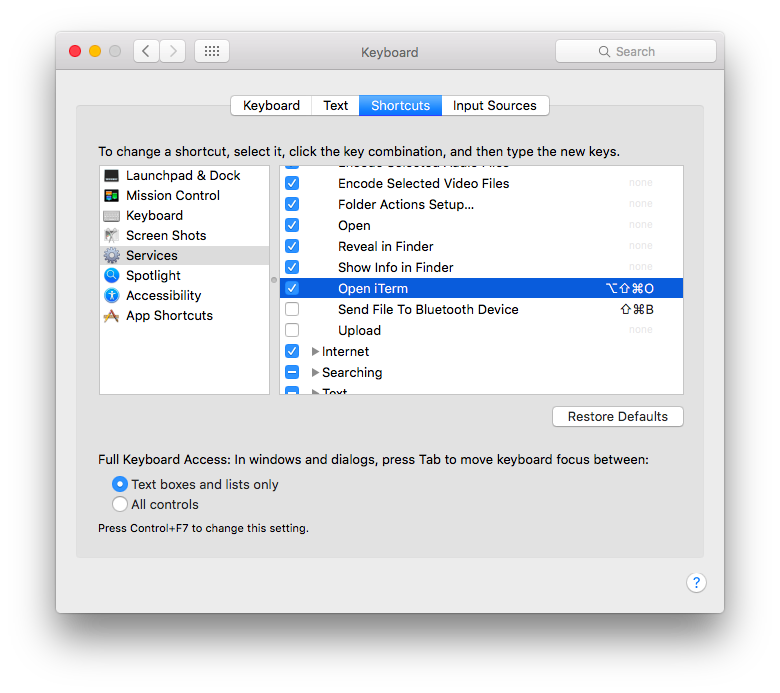The width and height of the screenshot is (780, 693).
Task: Select Spotlight category
Action: tap(185, 275)
